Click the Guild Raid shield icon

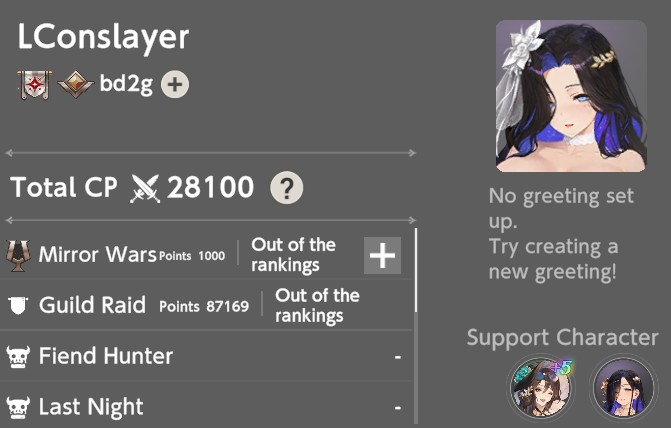click(18, 305)
